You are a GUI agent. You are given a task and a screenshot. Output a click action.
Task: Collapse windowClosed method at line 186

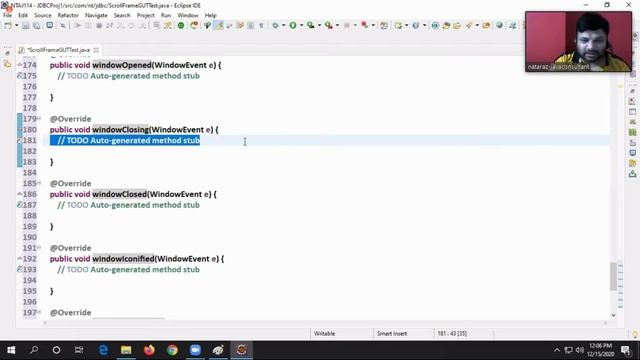(x=20, y=194)
